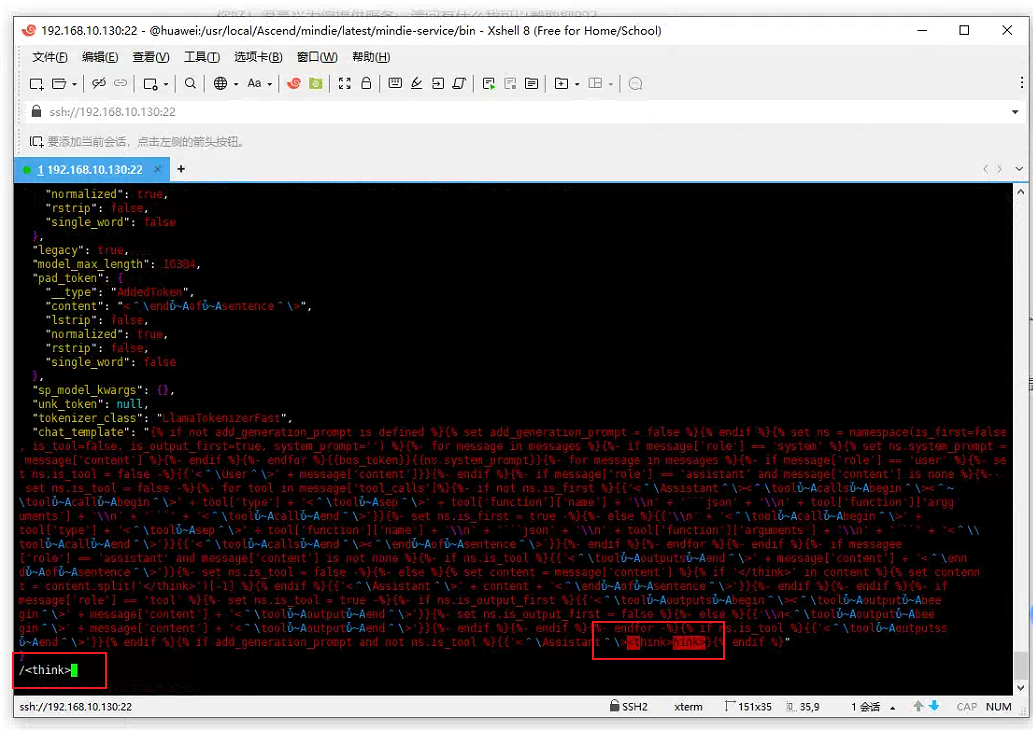The width and height of the screenshot is (1033, 730).
Task: Click the plus button for new tab
Action: (181, 169)
